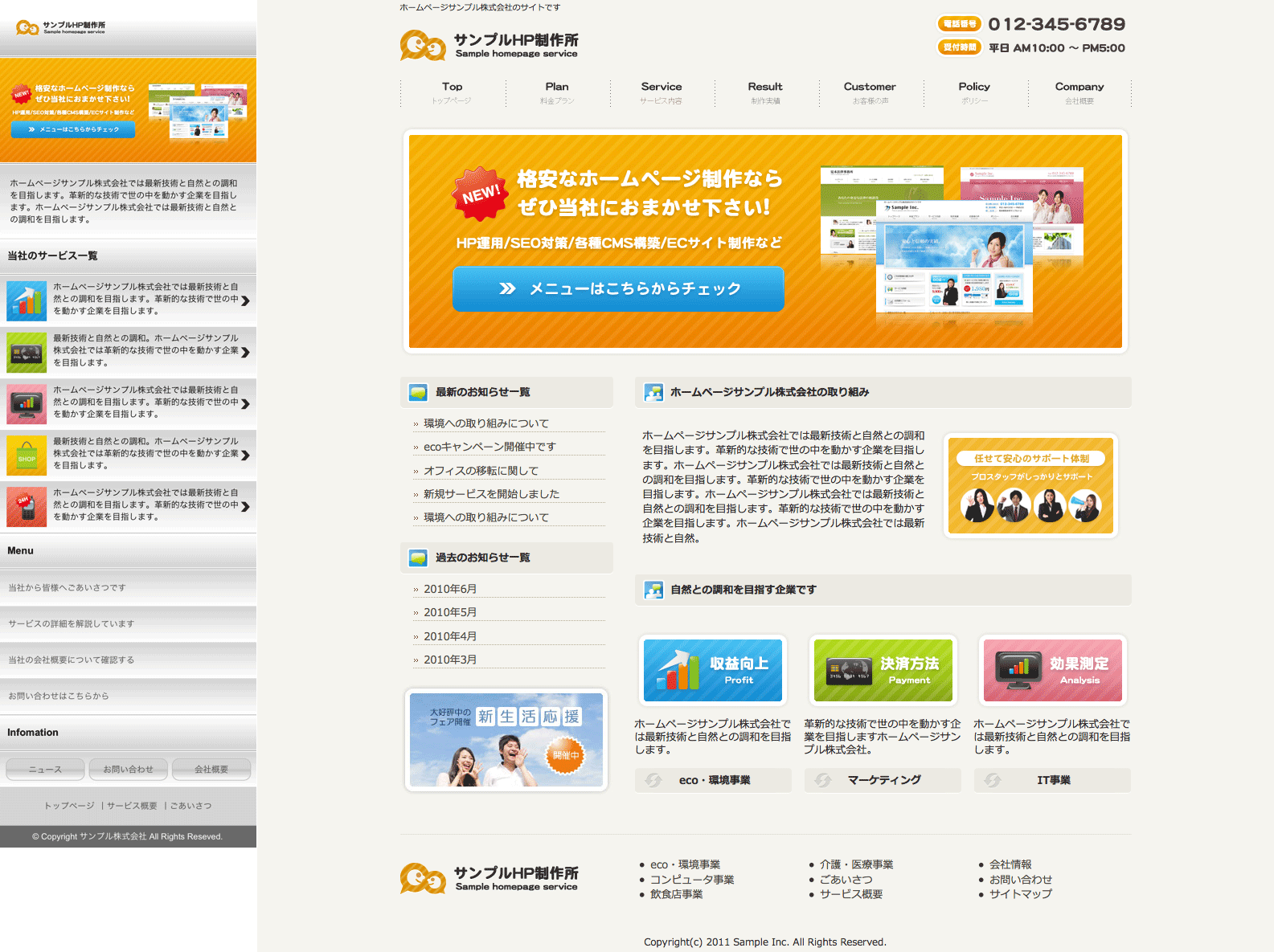Open the 2010年6月 archive link

tap(450, 589)
